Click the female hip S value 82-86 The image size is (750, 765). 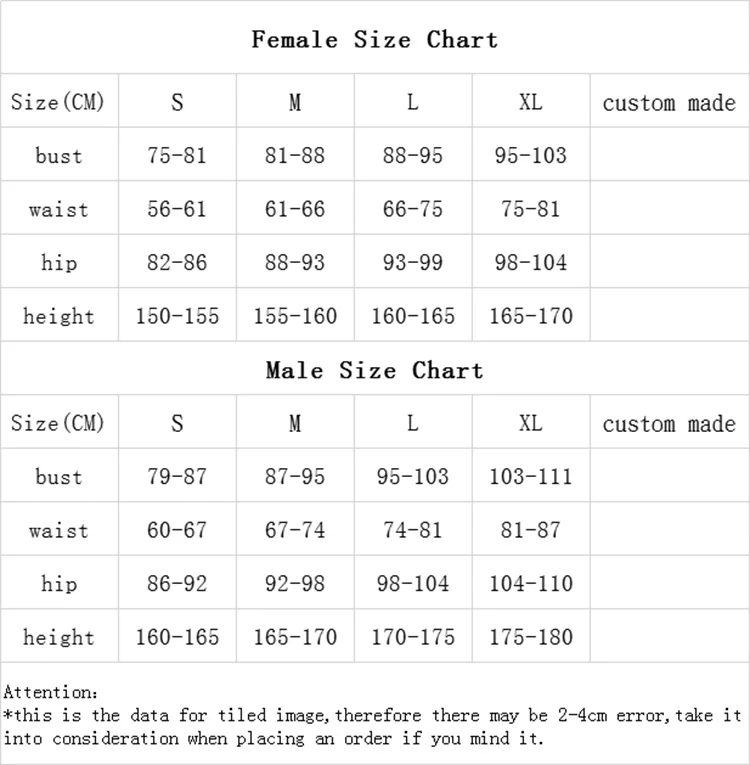[177, 263]
